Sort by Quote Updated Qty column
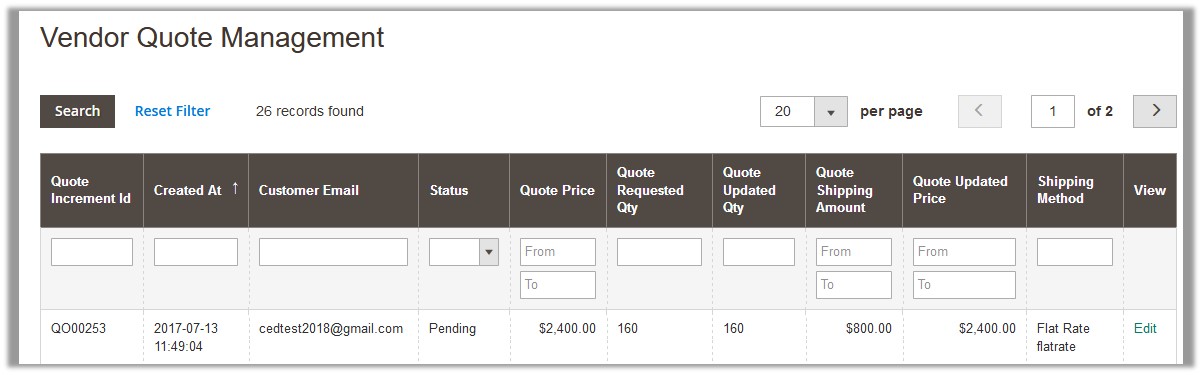This screenshot has height=375, width=1202. point(758,190)
